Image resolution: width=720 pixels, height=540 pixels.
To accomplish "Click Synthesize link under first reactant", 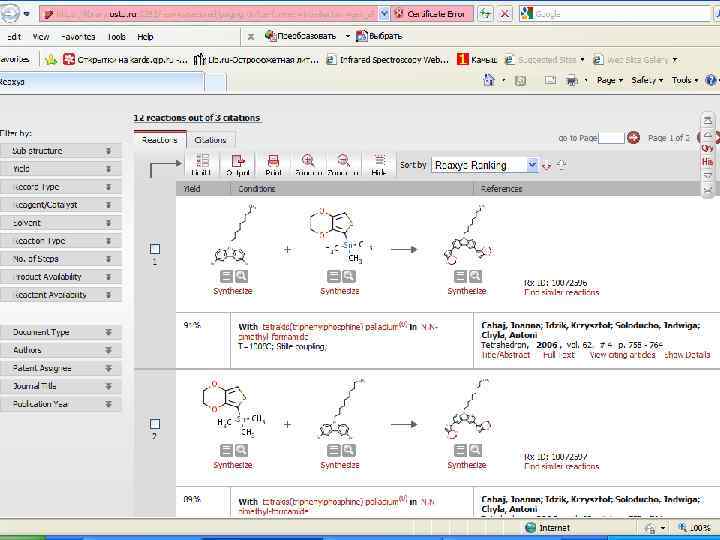I will [x=233, y=292].
